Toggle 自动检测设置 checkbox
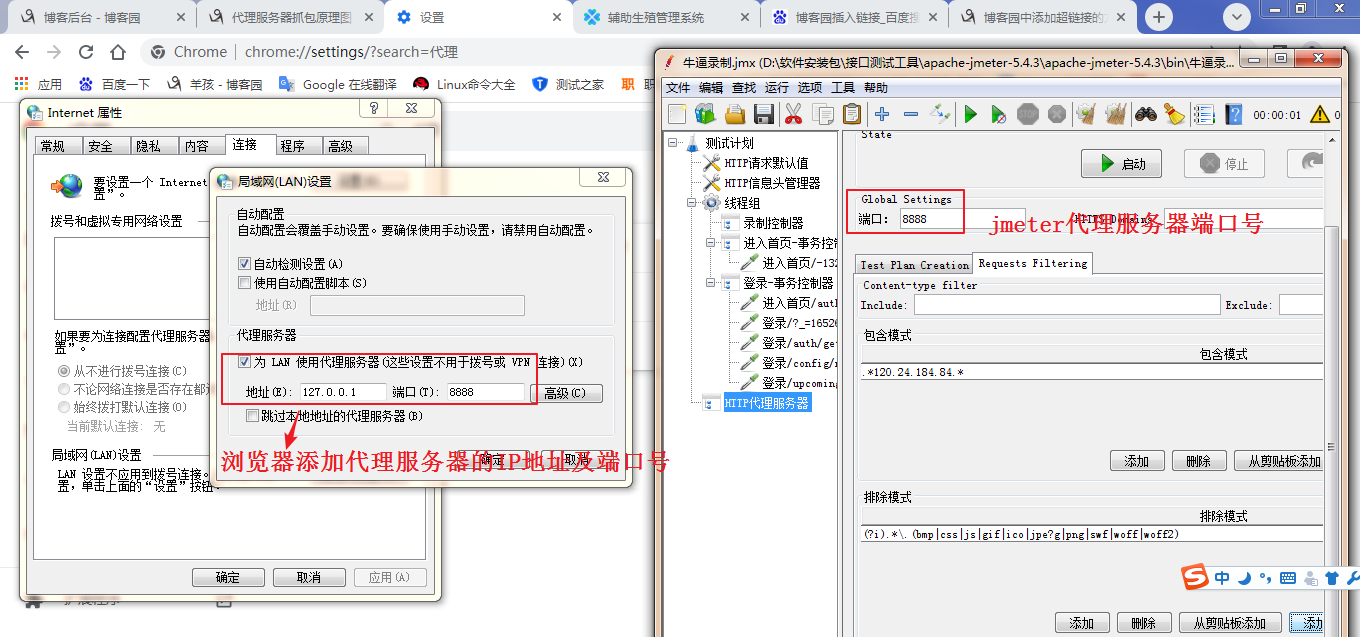Viewport: 1360px width, 637px height. click(x=244, y=264)
